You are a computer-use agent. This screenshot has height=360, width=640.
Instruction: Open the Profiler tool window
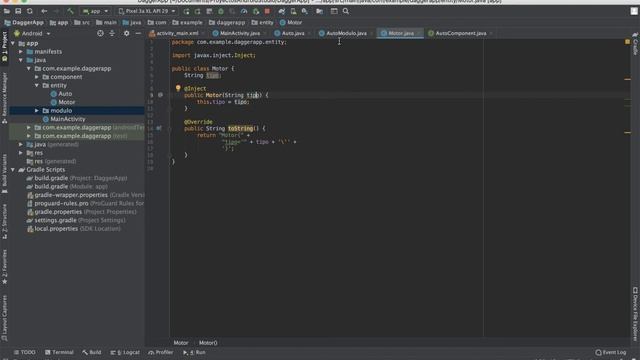pos(161,352)
